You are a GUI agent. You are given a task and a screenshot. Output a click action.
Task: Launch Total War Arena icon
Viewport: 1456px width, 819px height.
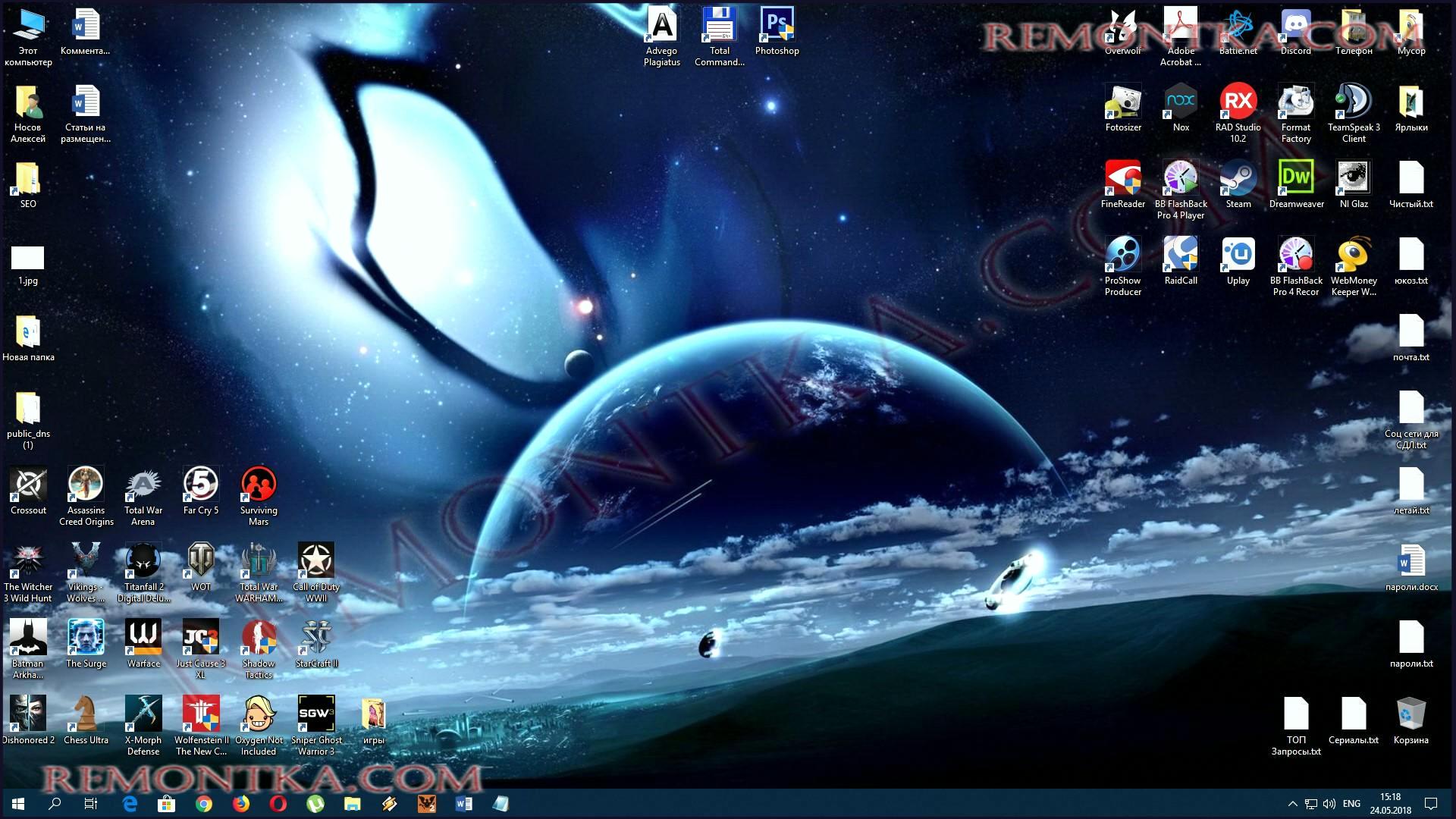[x=143, y=496]
